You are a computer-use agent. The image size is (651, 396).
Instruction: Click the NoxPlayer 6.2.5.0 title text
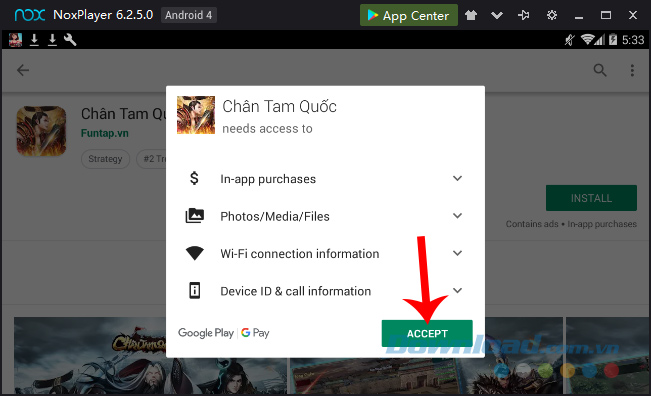click(x=103, y=15)
